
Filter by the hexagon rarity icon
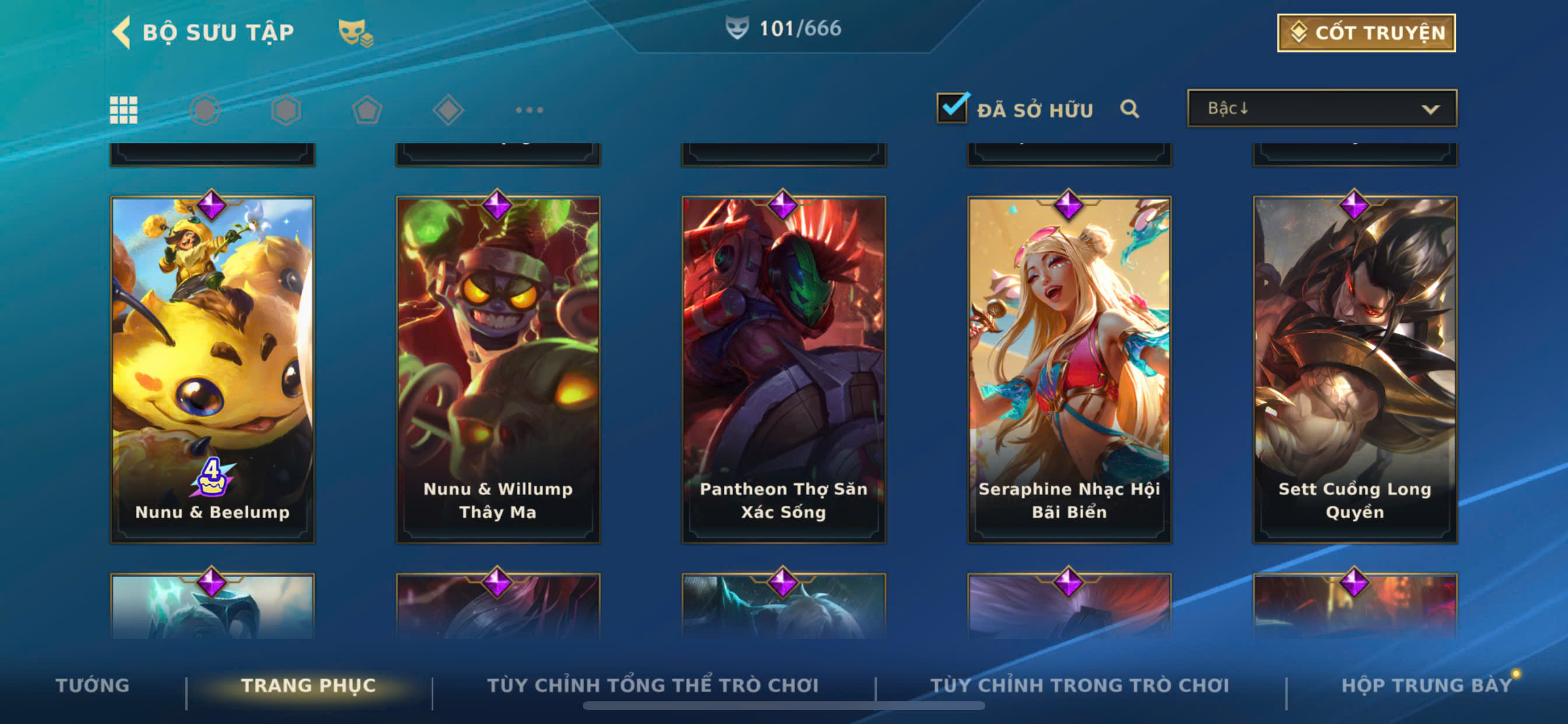pos(286,110)
